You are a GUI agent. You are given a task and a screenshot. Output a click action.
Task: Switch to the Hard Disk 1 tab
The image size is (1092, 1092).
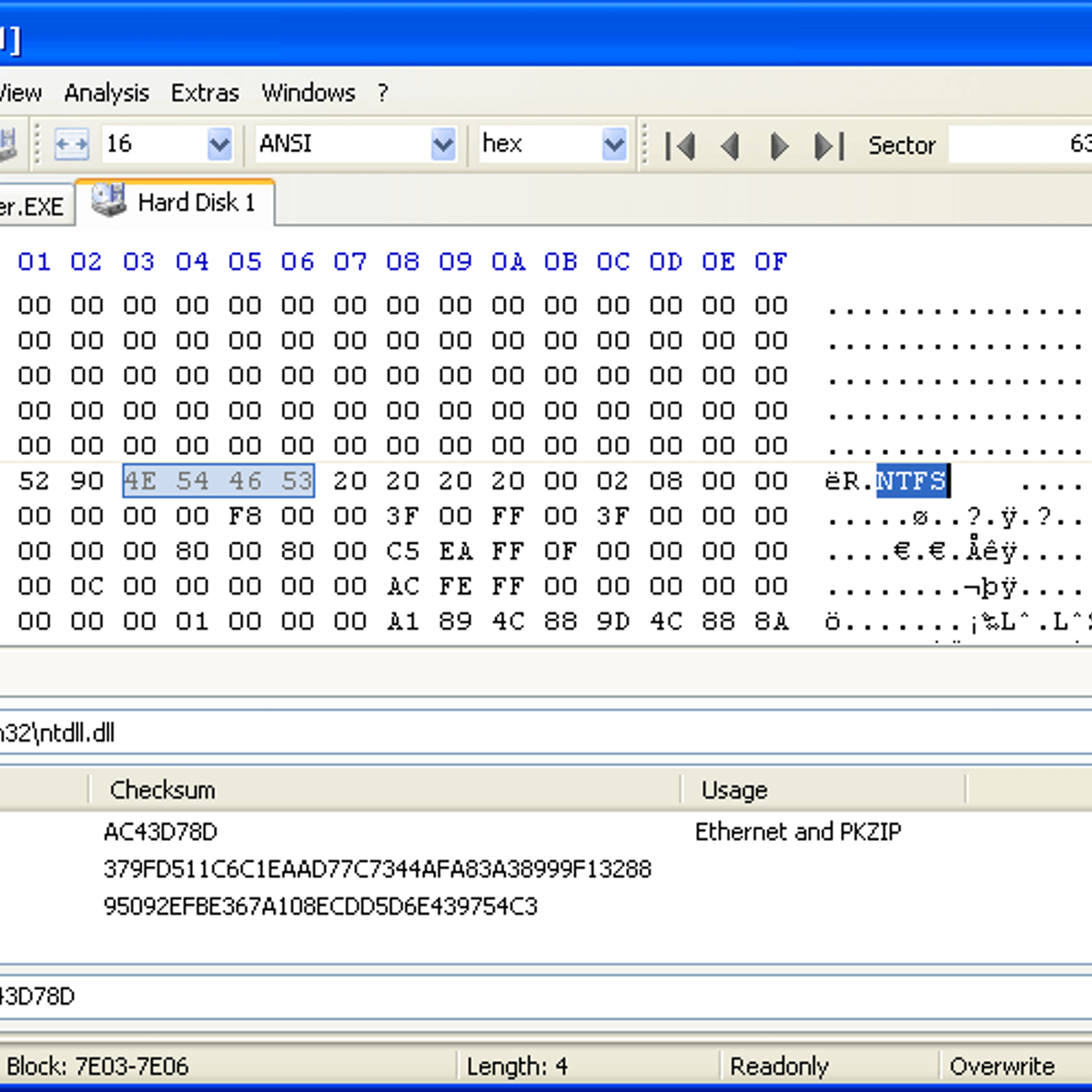[x=175, y=202]
